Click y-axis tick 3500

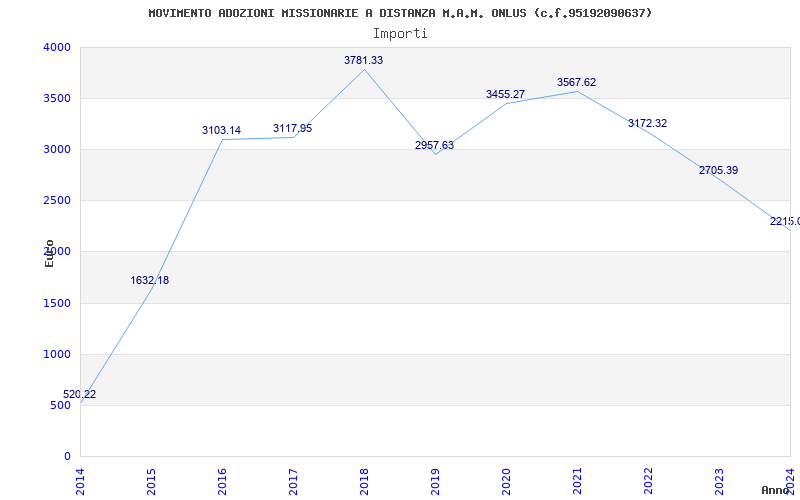point(57,98)
